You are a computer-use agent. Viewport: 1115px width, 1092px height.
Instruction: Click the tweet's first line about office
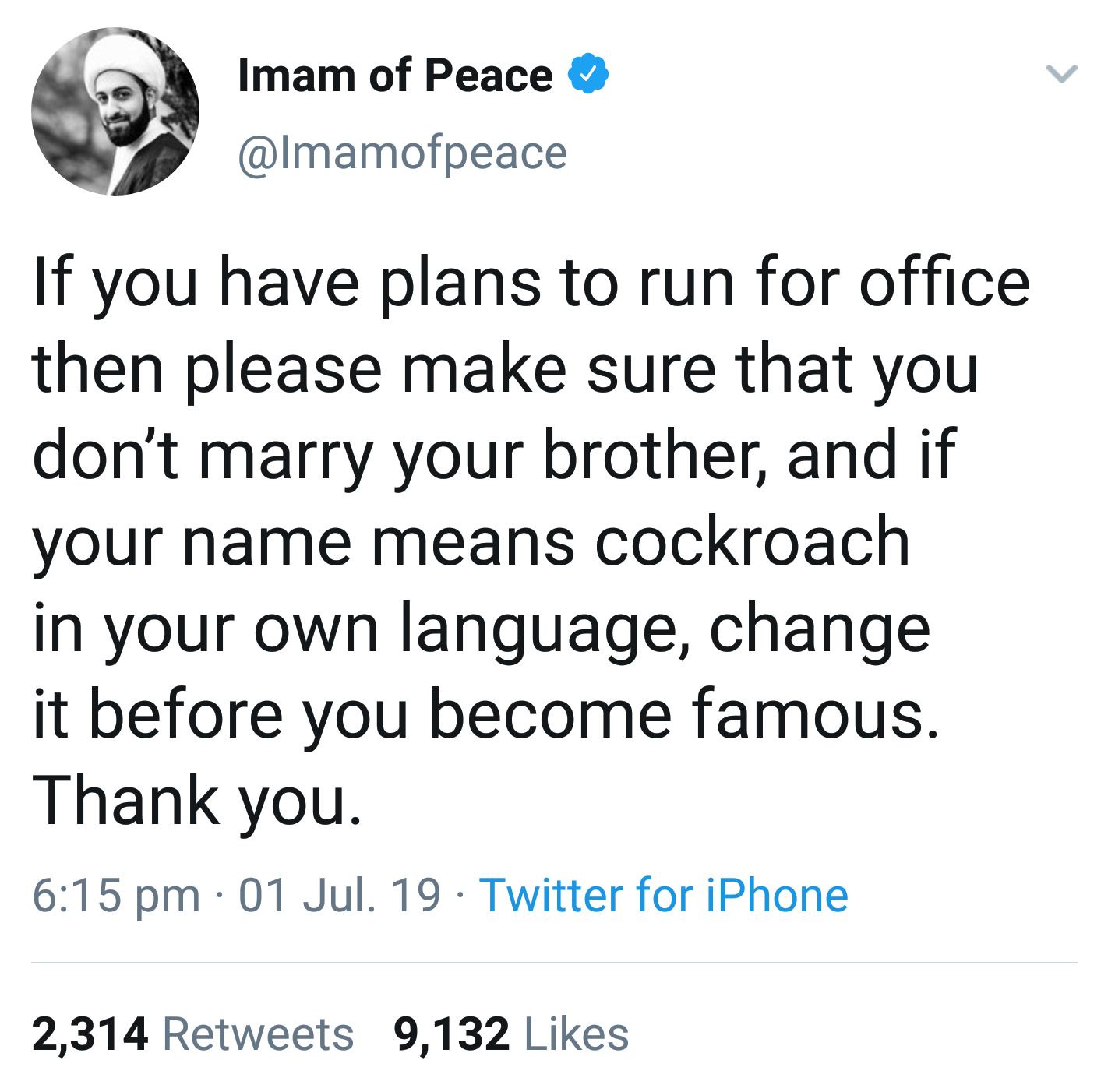click(x=531, y=283)
